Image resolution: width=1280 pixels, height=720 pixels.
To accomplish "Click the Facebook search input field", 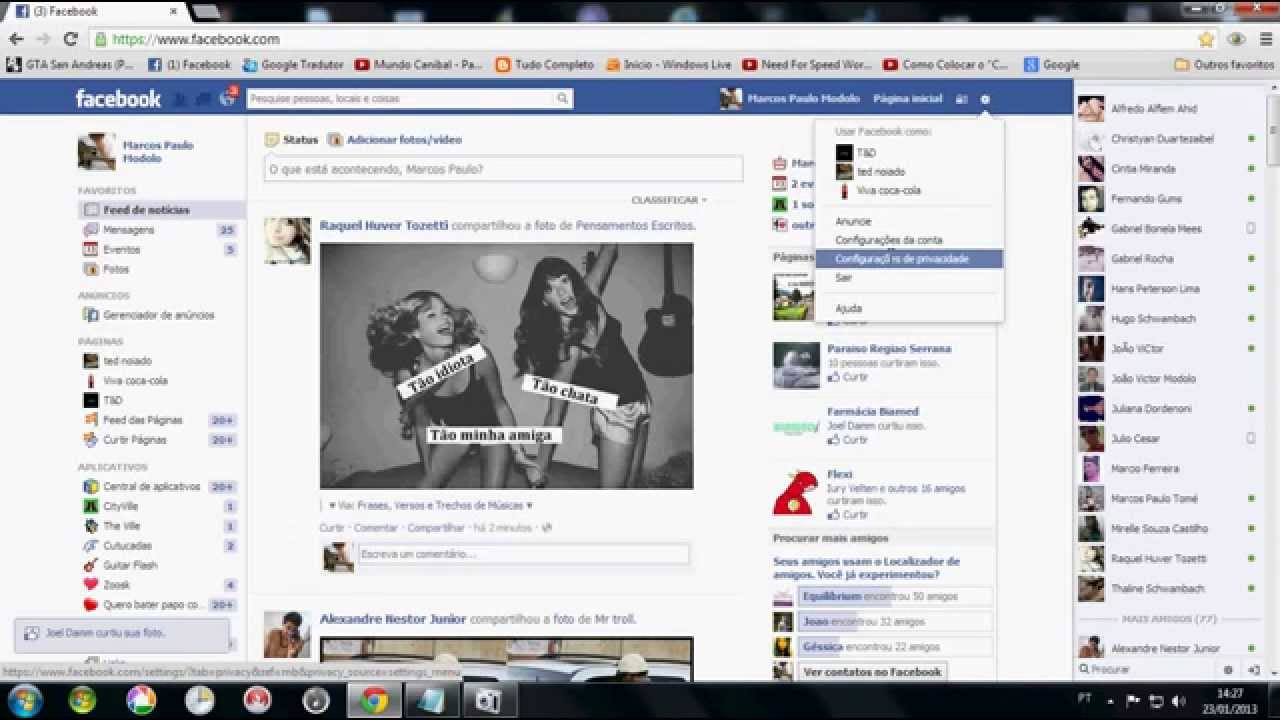I will tap(400, 99).
